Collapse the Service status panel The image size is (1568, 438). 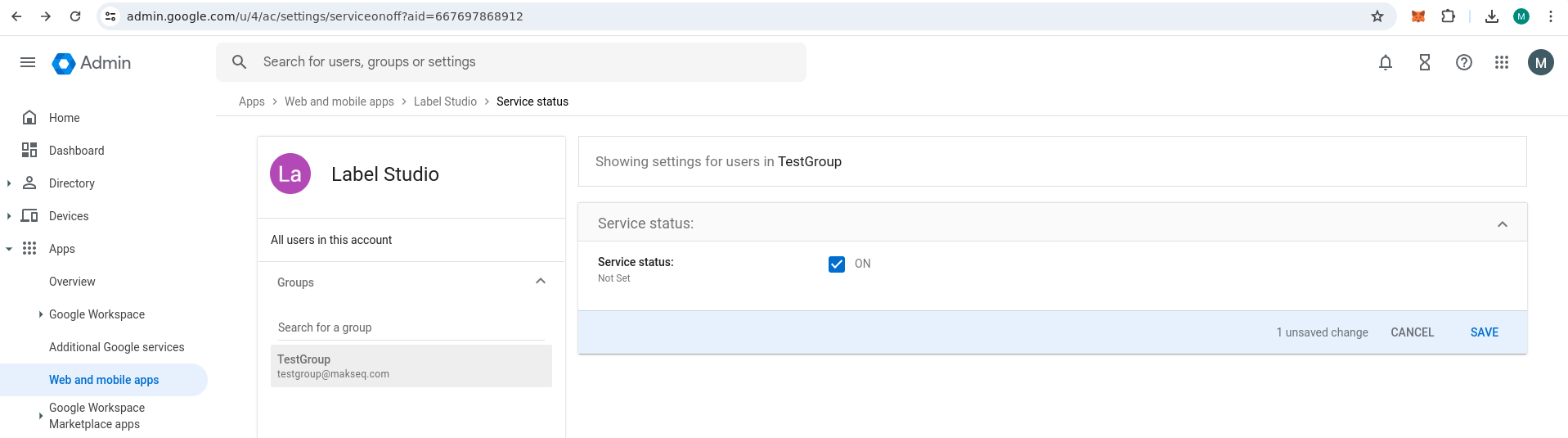1502,224
